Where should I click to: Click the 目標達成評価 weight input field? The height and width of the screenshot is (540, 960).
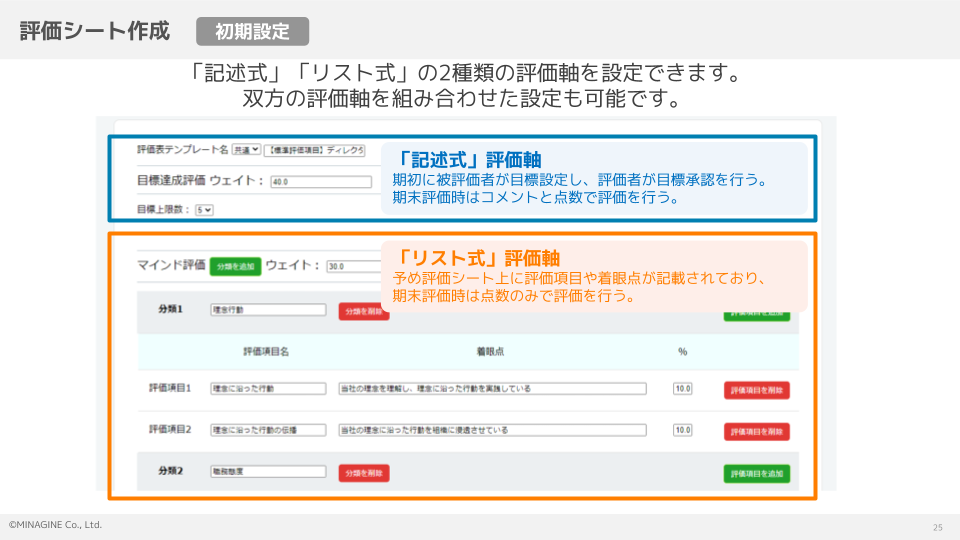pyautogui.click(x=320, y=182)
